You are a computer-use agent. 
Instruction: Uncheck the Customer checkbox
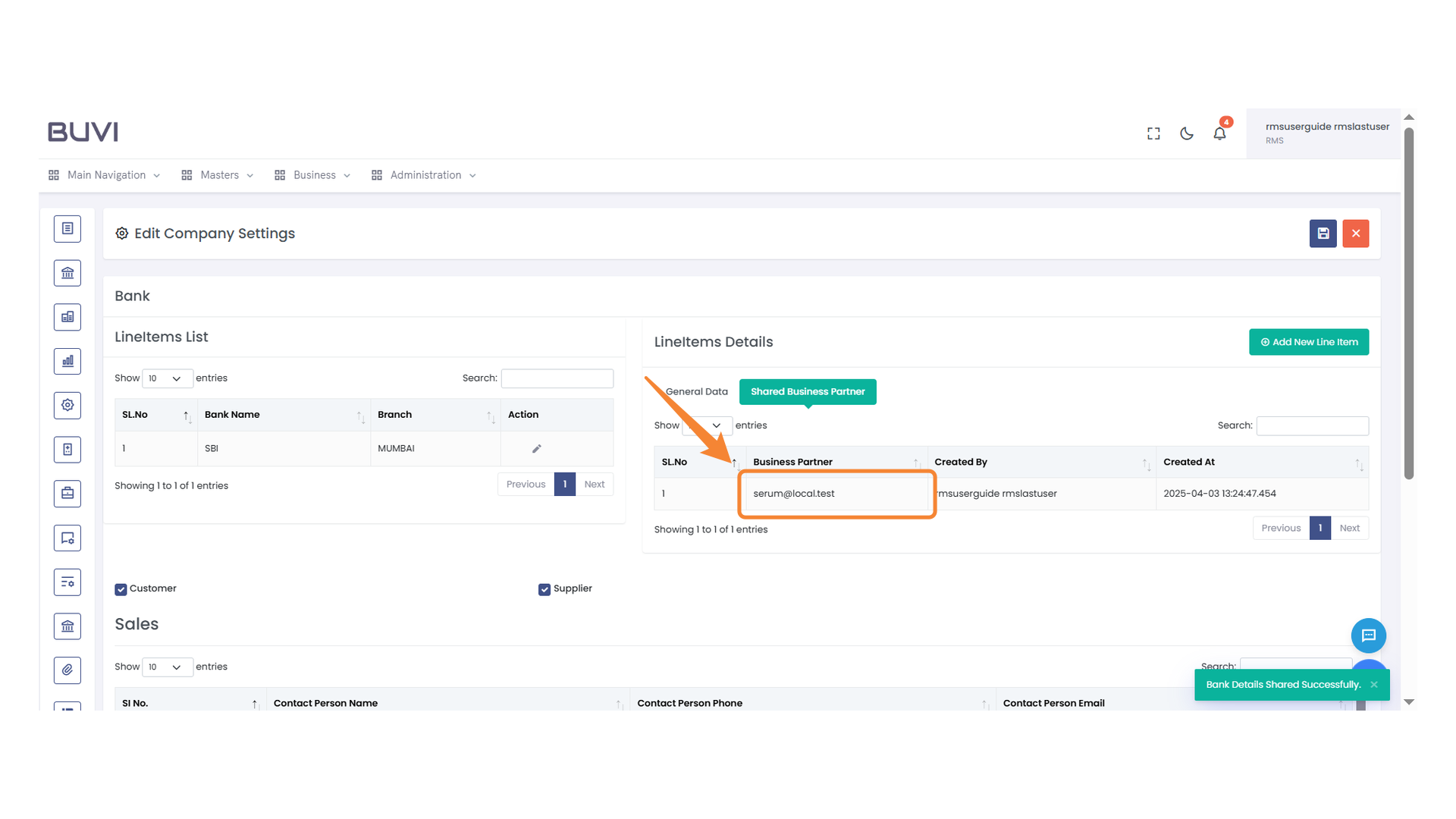(121, 589)
